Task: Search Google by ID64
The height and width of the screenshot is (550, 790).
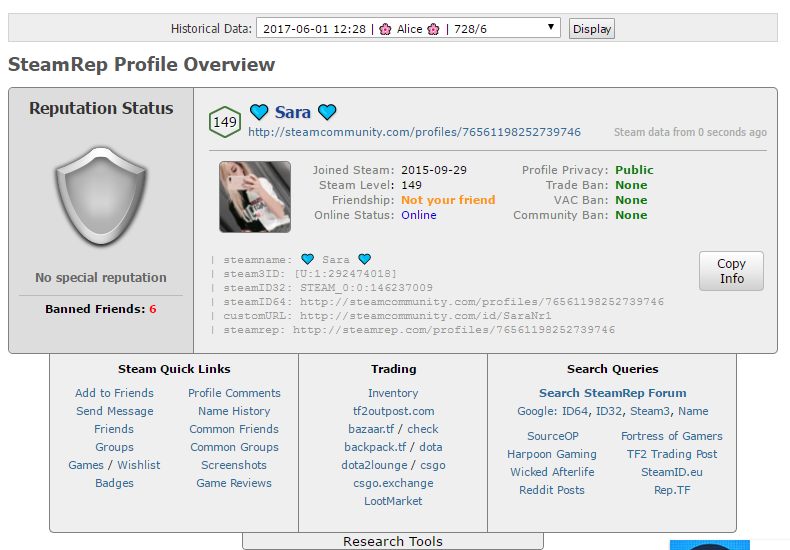Action: 575,411
